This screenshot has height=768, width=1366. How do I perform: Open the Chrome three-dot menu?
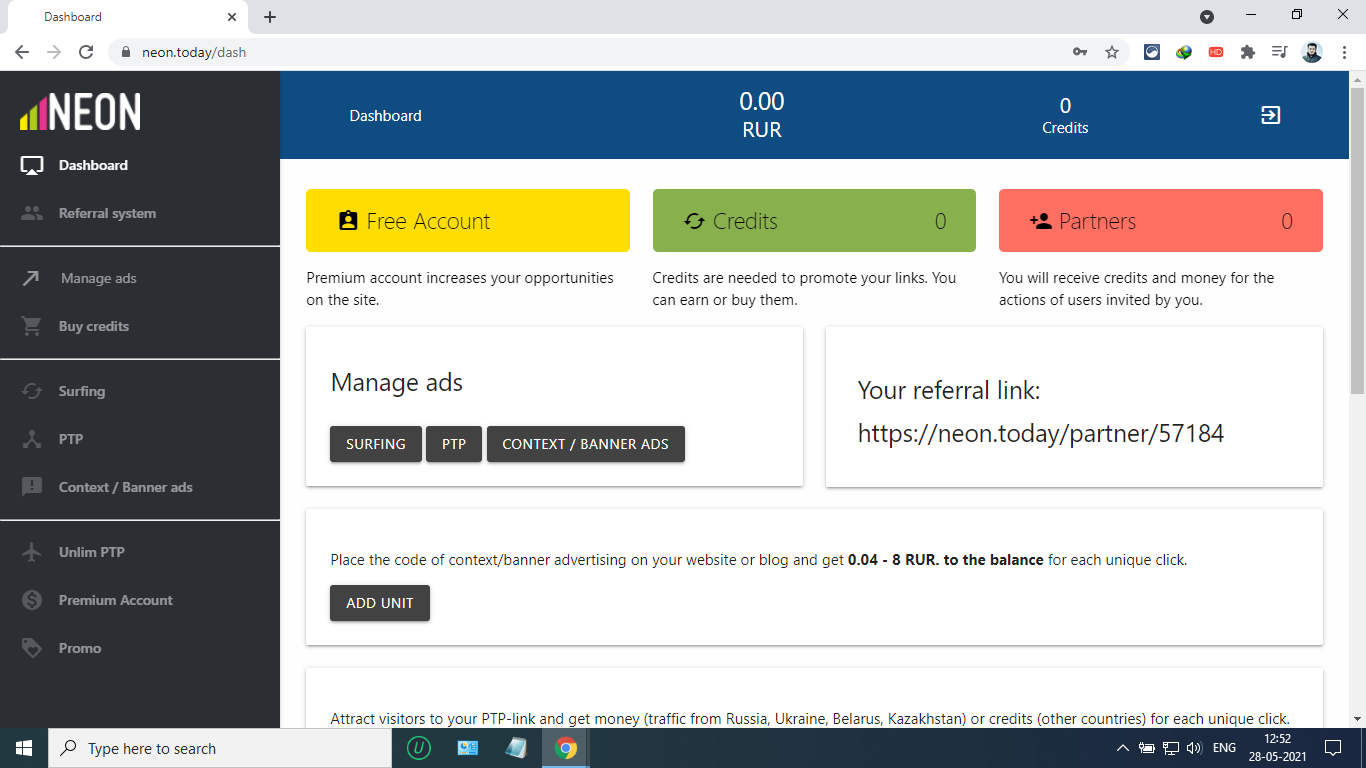point(1344,52)
